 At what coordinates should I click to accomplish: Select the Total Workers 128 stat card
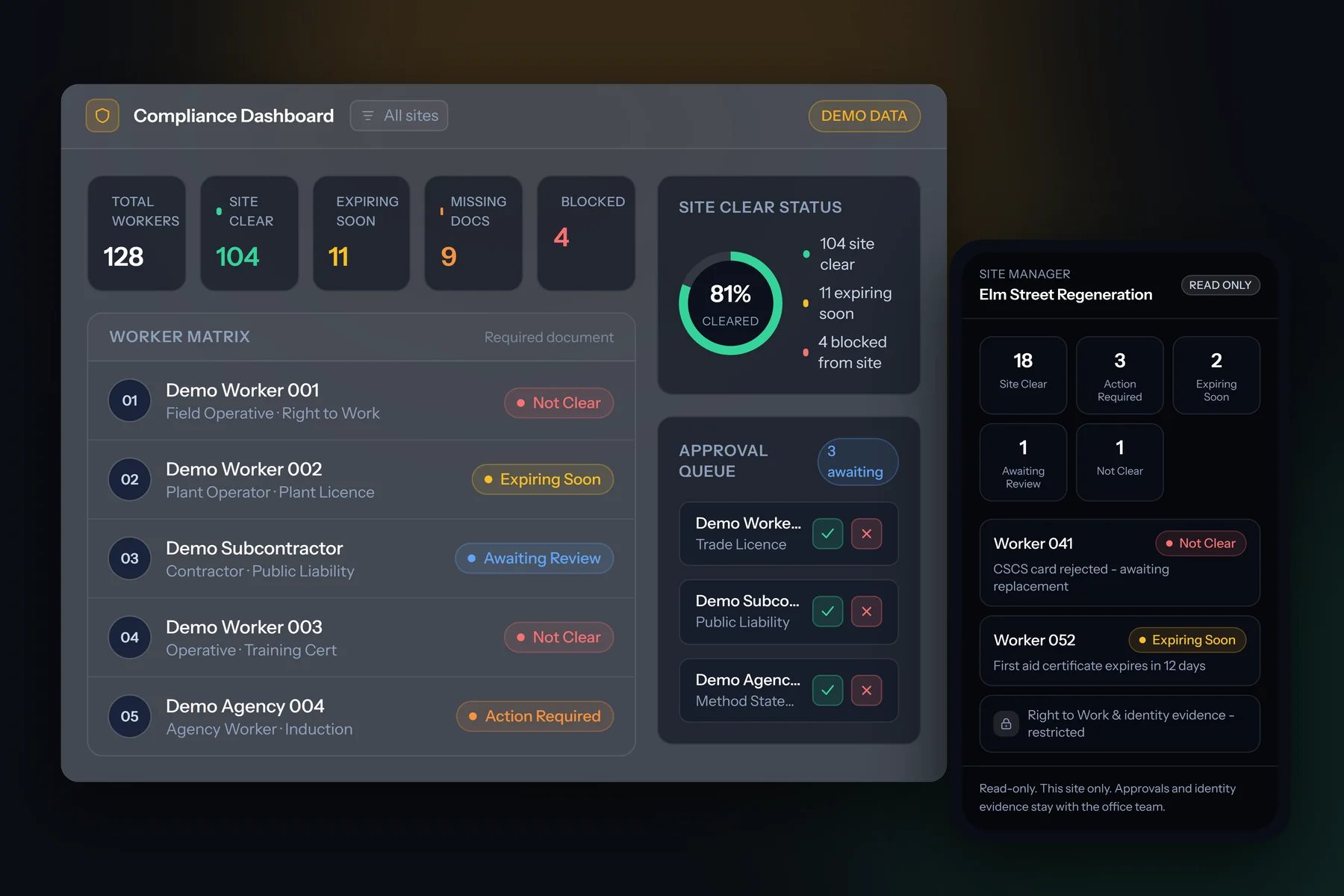(137, 233)
